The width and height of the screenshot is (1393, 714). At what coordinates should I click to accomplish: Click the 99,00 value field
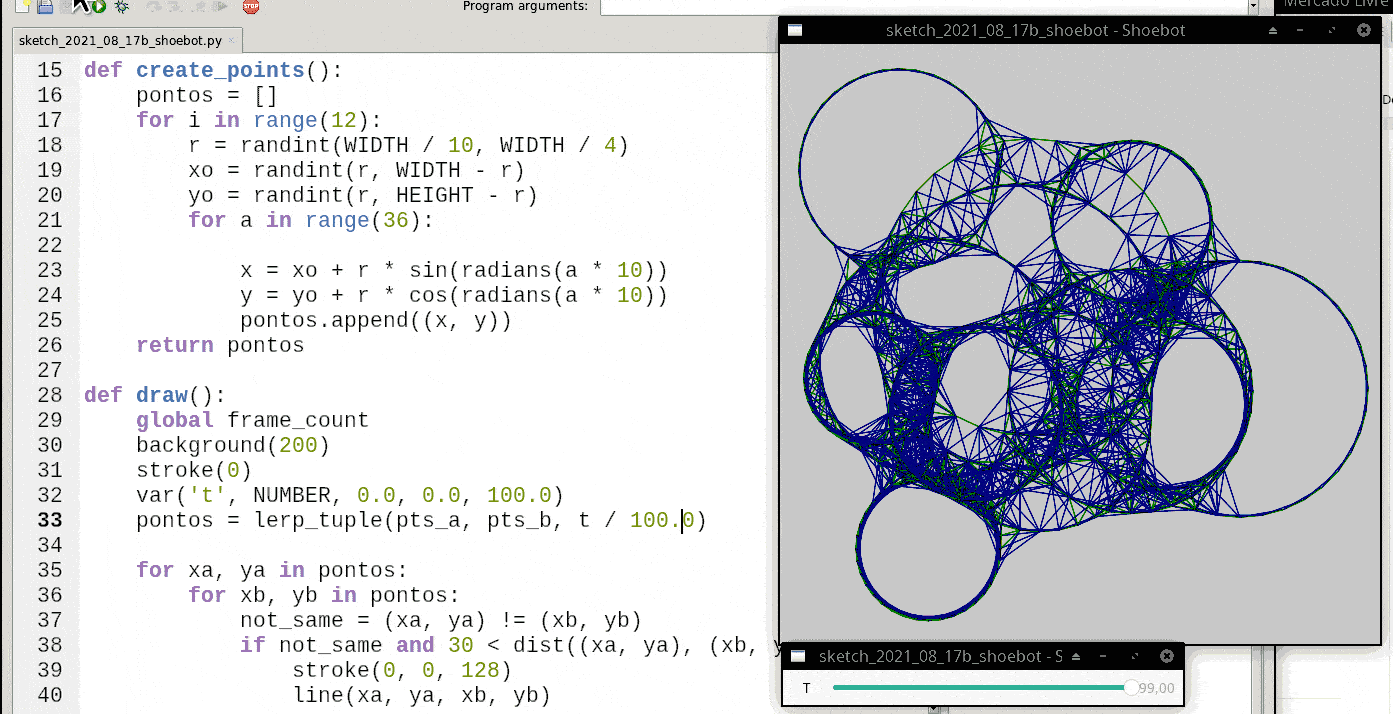pyautogui.click(x=1156, y=688)
